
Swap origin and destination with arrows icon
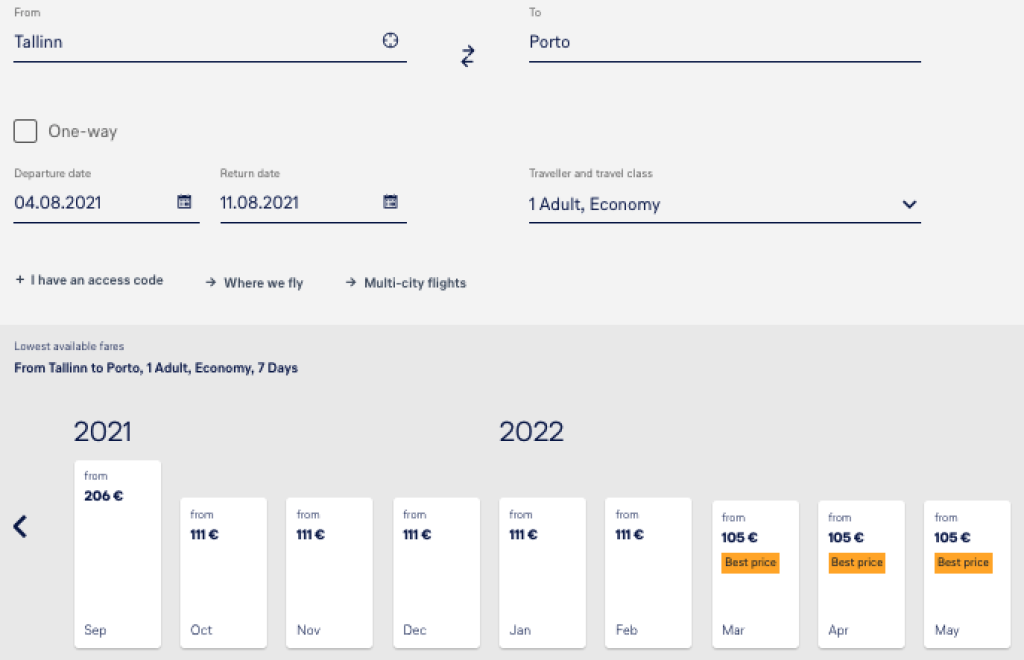pyautogui.click(x=467, y=56)
